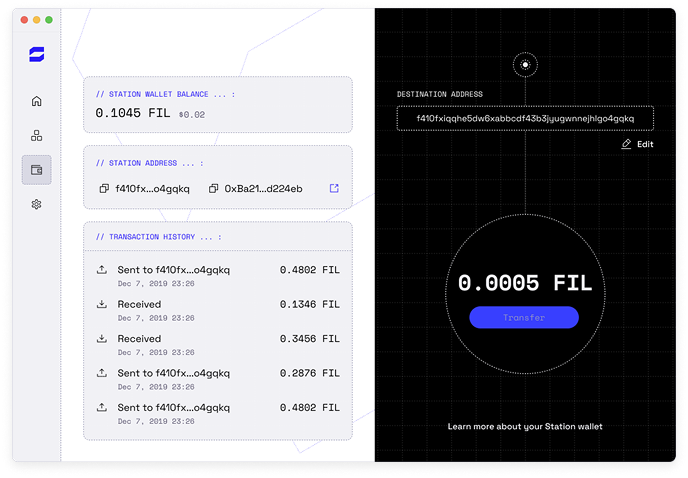Image resolution: width=688 pixels, height=478 pixels.
Task: Click the Station logo at top
Action: 37,54
